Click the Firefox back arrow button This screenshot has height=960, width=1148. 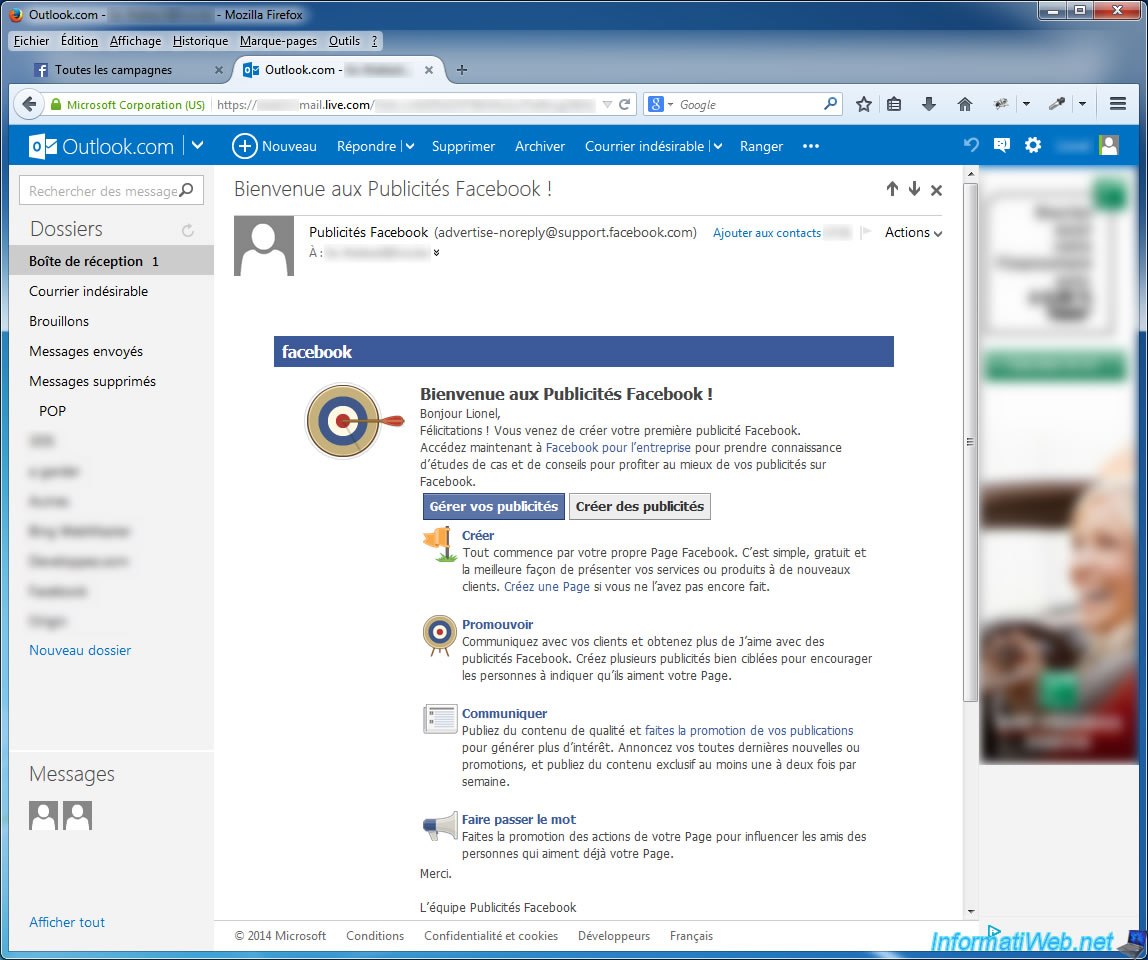point(29,104)
